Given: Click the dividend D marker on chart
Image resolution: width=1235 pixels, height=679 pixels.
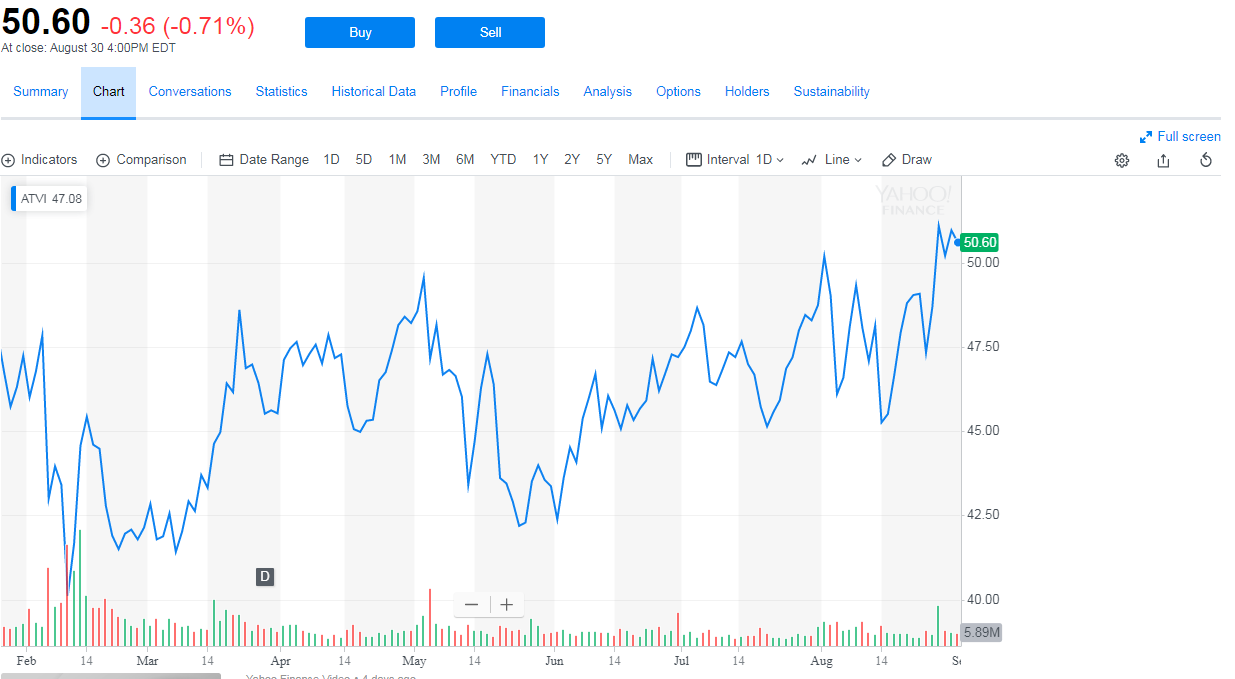Looking at the screenshot, I should (265, 576).
